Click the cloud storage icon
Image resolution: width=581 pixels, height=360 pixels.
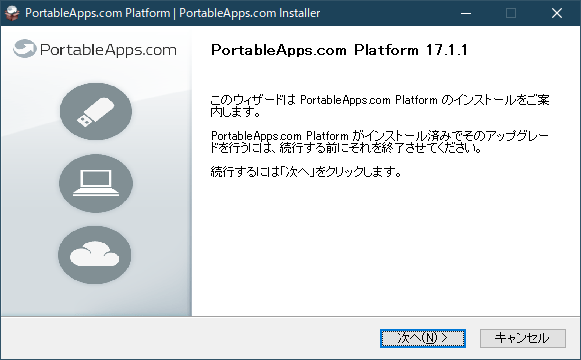(x=95, y=255)
